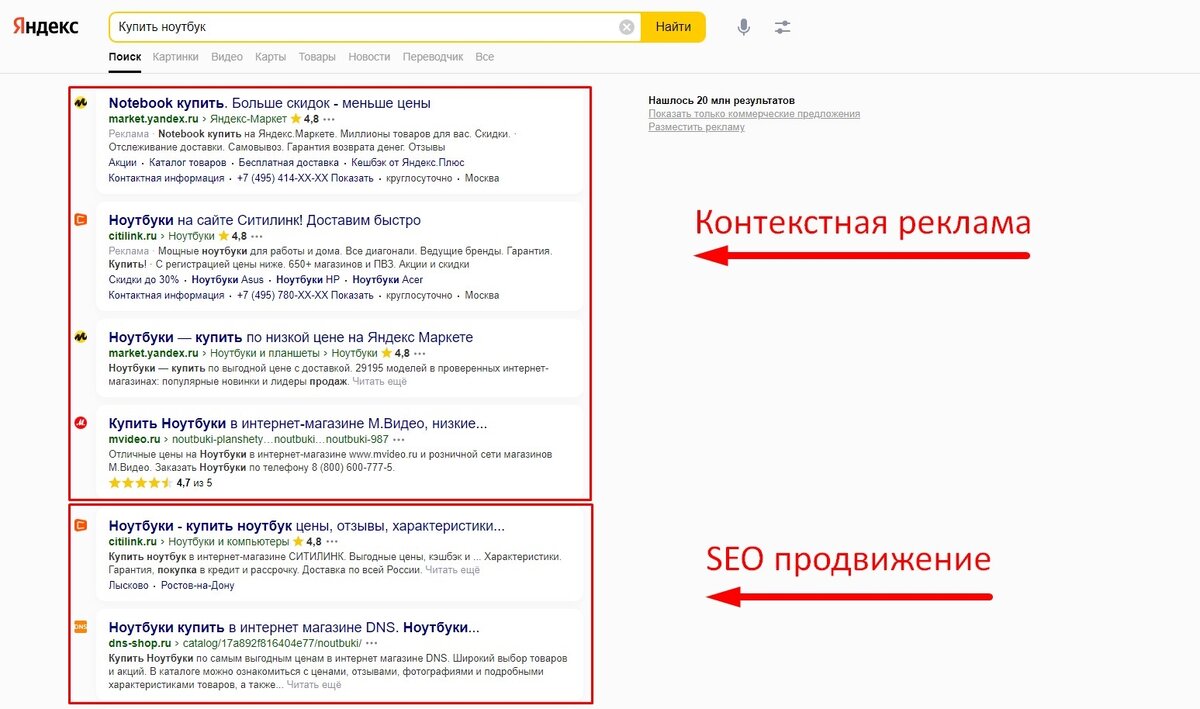Click the 'Разместить рекламу' link

click(x=698, y=127)
